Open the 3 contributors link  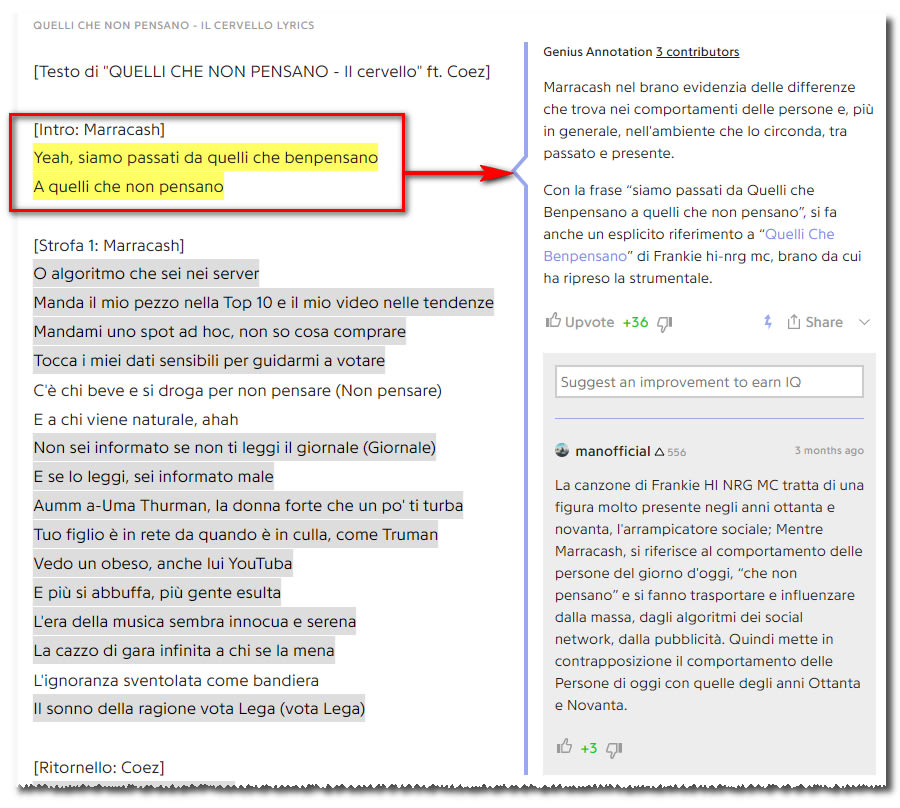pos(697,52)
